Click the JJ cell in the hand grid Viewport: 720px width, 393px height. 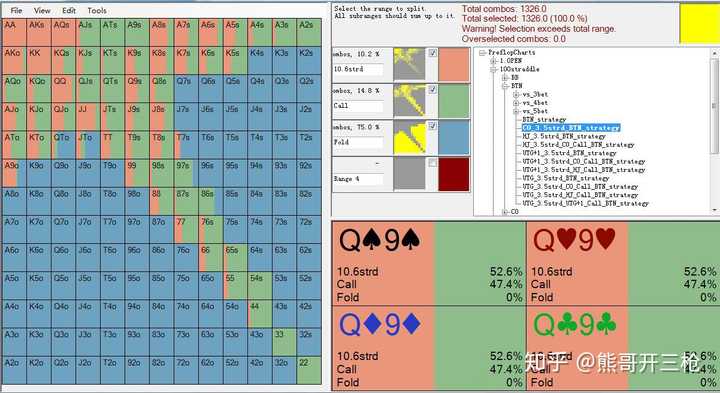point(88,117)
